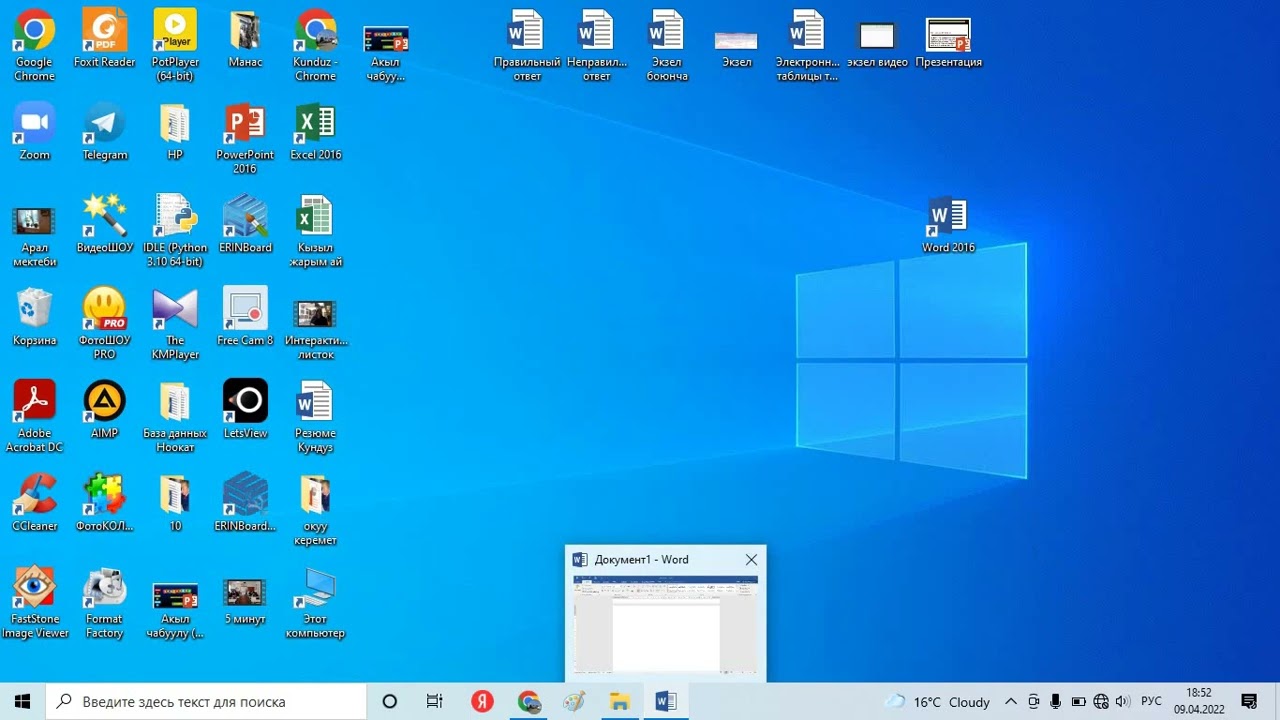Open File Explorer from taskbar

pyautogui.click(x=620, y=701)
